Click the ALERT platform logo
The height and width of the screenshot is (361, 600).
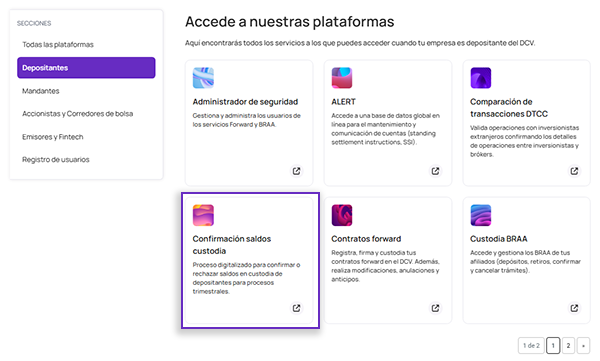(x=342, y=78)
